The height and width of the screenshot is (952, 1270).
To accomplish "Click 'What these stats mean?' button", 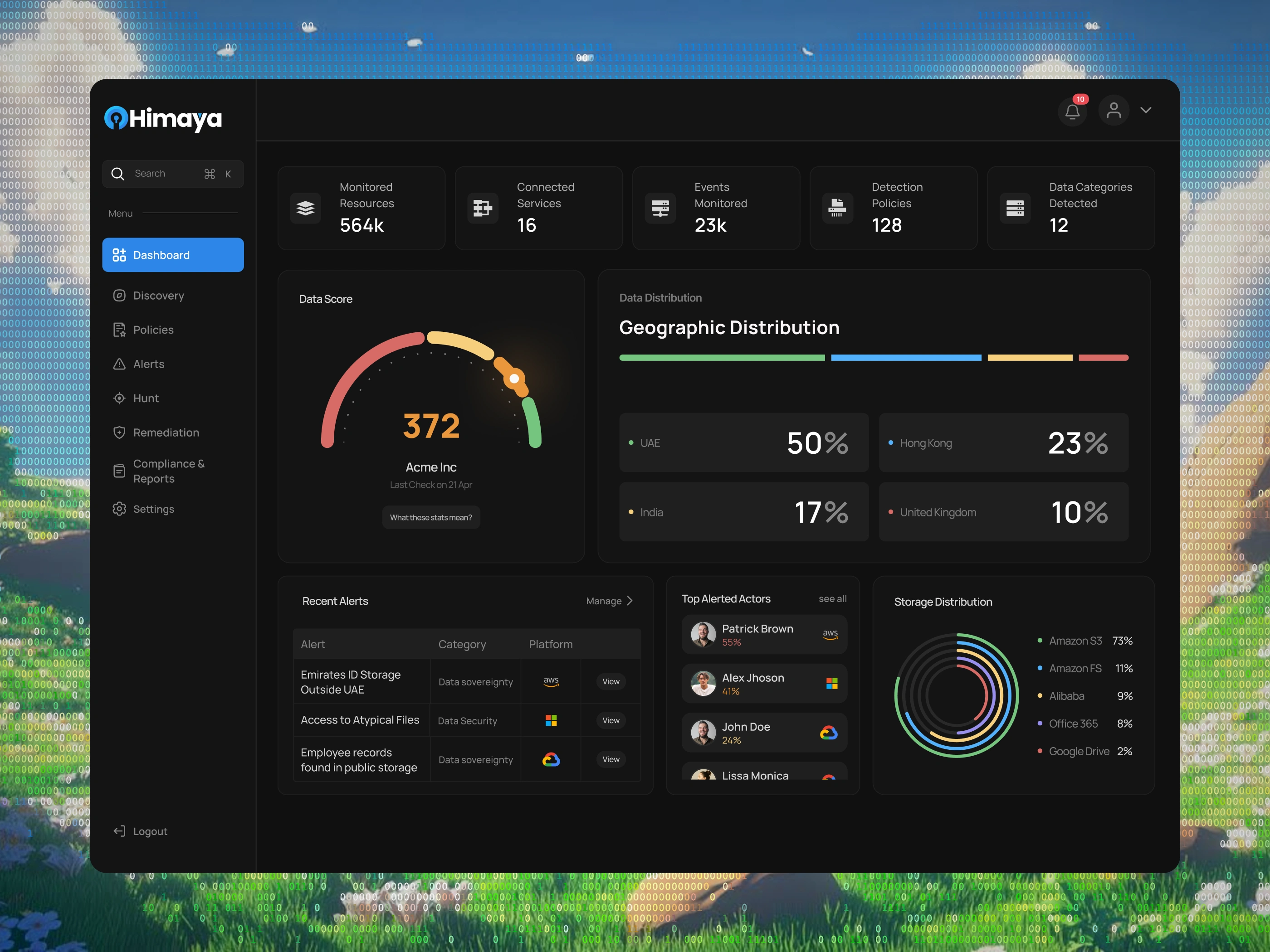I will coord(431,518).
